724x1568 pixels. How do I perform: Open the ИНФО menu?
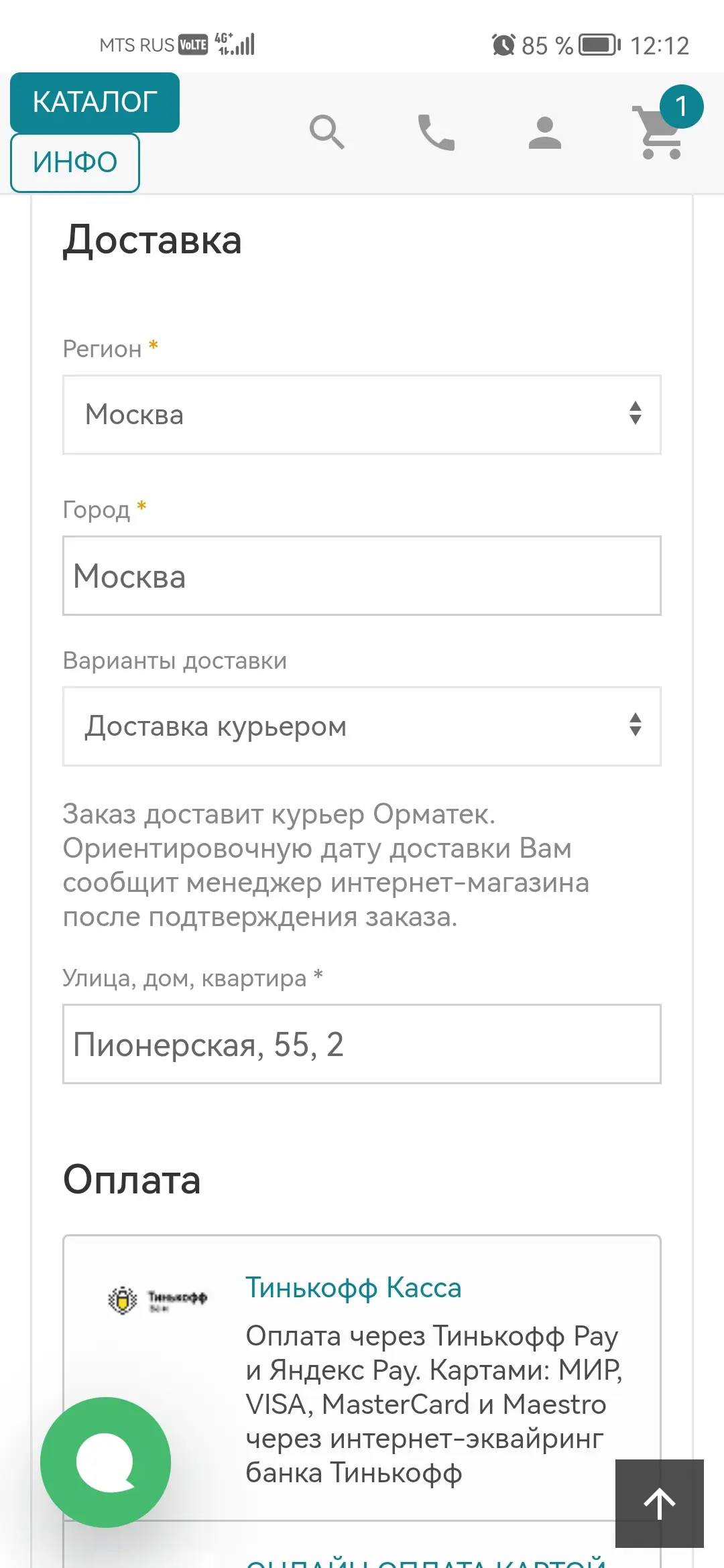point(75,163)
